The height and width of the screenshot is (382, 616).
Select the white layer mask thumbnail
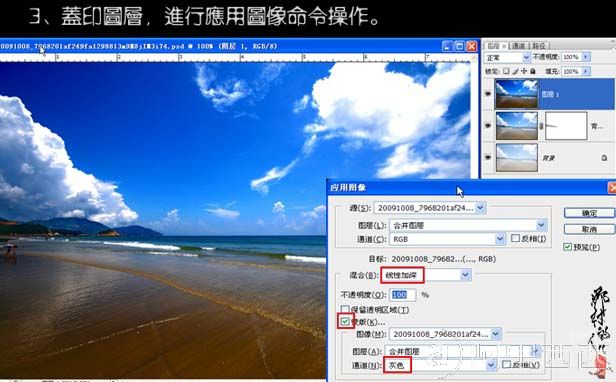[566, 126]
